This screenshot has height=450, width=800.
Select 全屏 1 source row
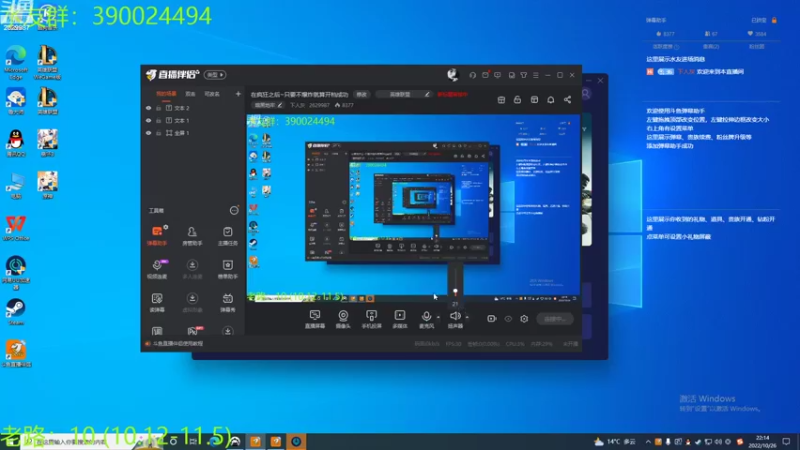pyautogui.click(x=192, y=133)
